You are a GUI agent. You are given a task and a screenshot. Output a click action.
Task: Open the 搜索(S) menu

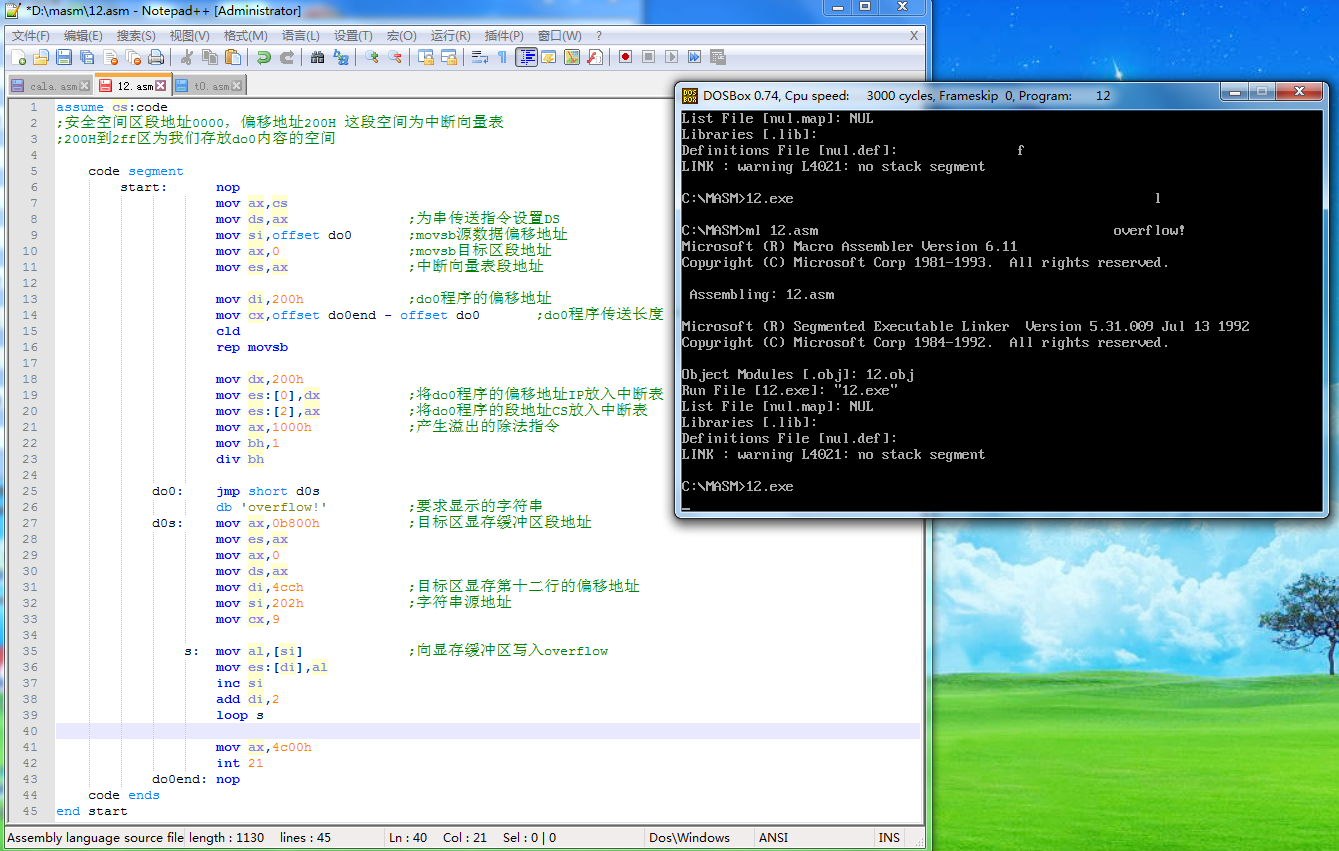136,35
